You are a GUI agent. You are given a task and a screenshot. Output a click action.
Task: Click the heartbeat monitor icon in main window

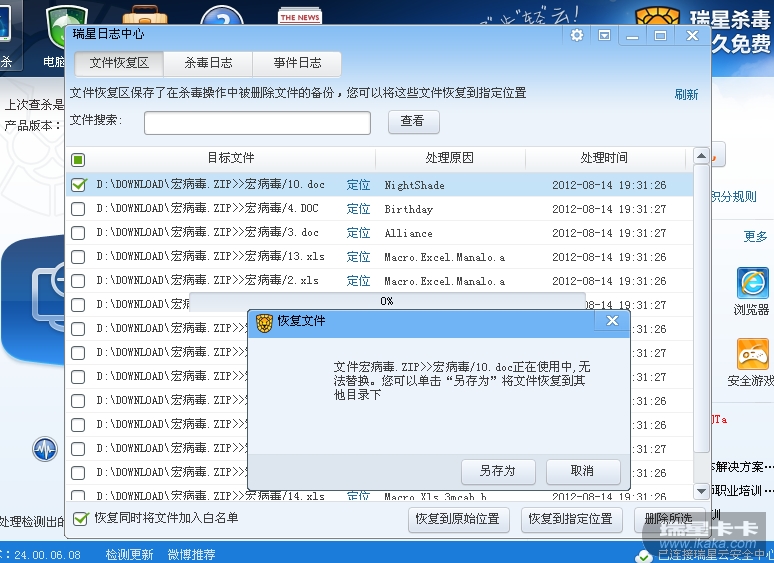pos(45,449)
